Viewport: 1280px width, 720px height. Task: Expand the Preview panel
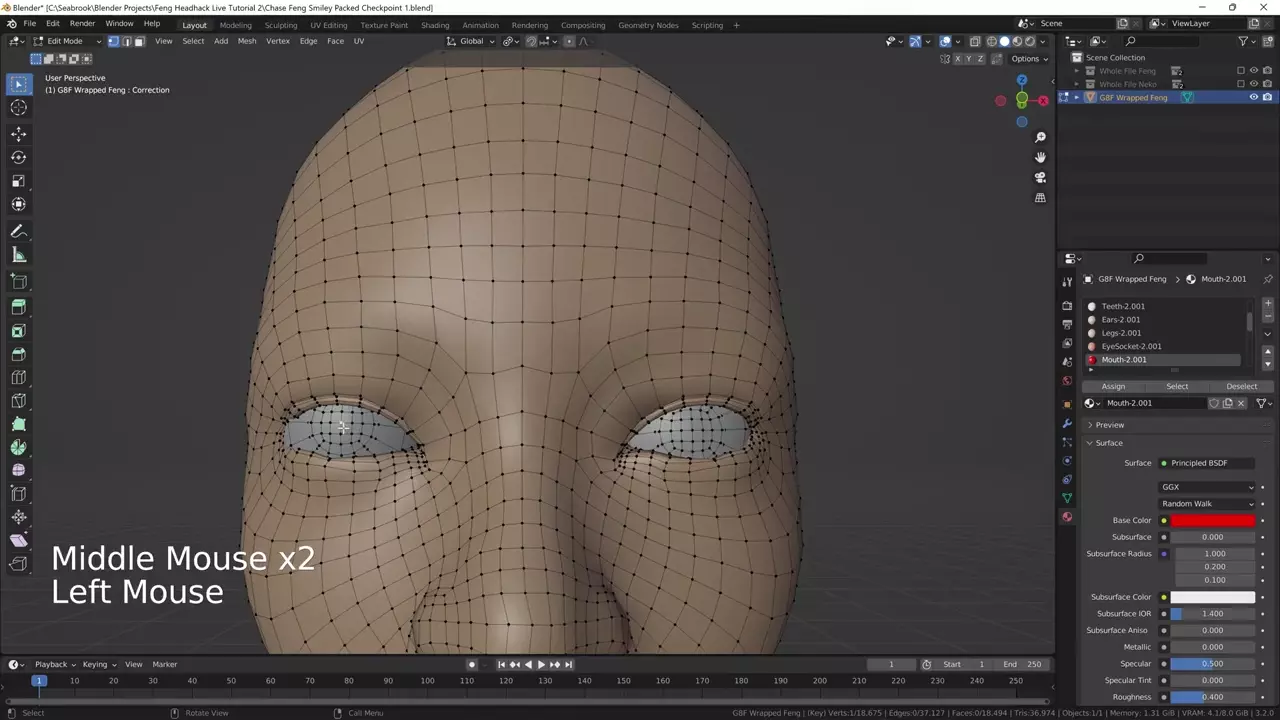coord(1109,425)
